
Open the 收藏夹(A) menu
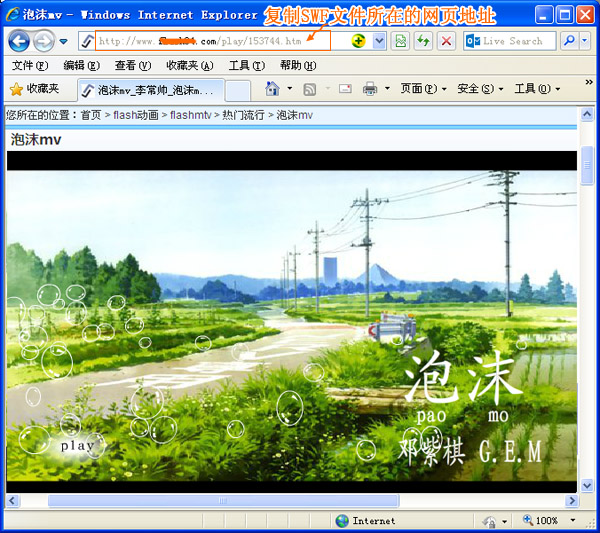point(189,66)
